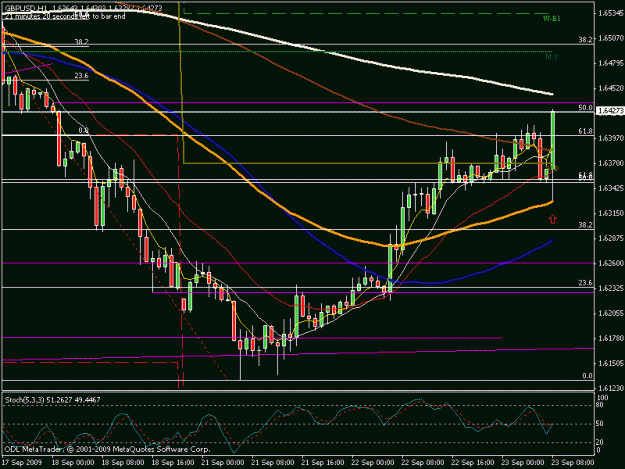Click the 18 Sep 16:00 time label
The width and height of the screenshot is (625, 469).
pyautogui.click(x=173, y=462)
